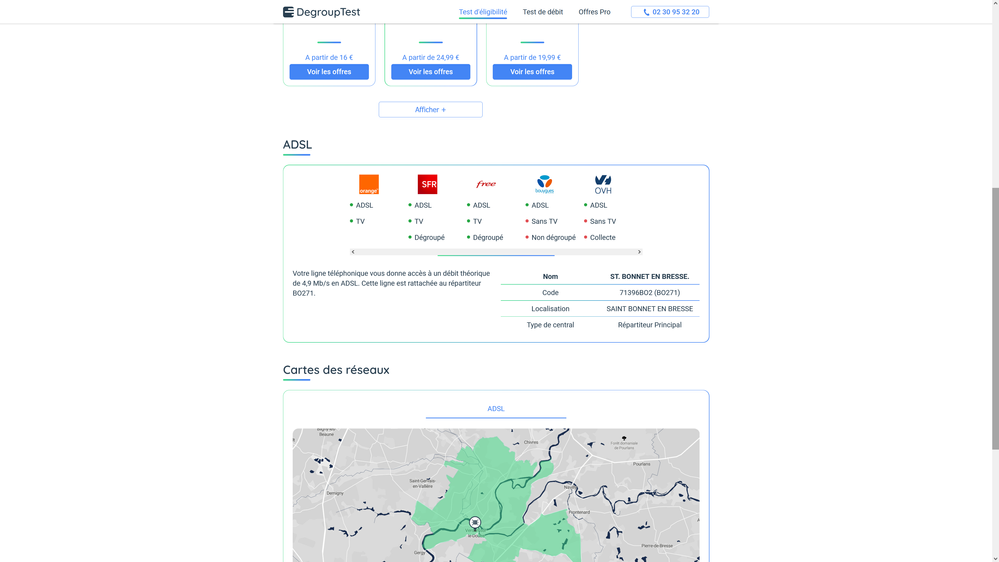Click the central office marker on map
The height and width of the screenshot is (562, 999).
(475, 522)
